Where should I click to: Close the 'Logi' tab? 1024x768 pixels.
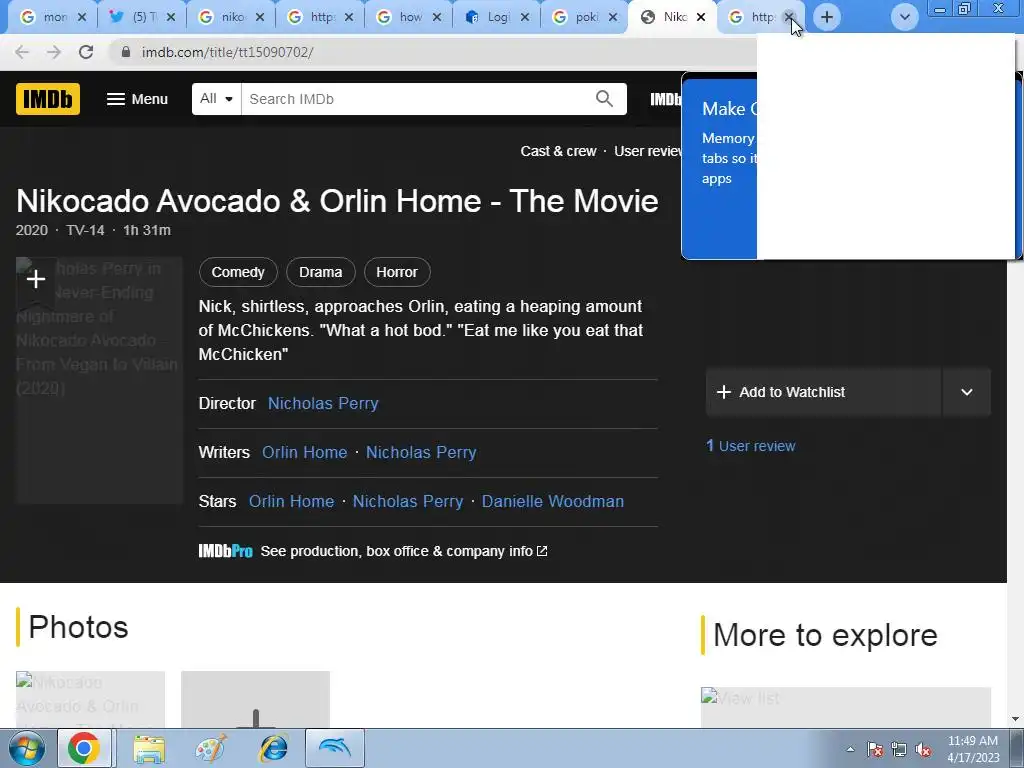[525, 17]
